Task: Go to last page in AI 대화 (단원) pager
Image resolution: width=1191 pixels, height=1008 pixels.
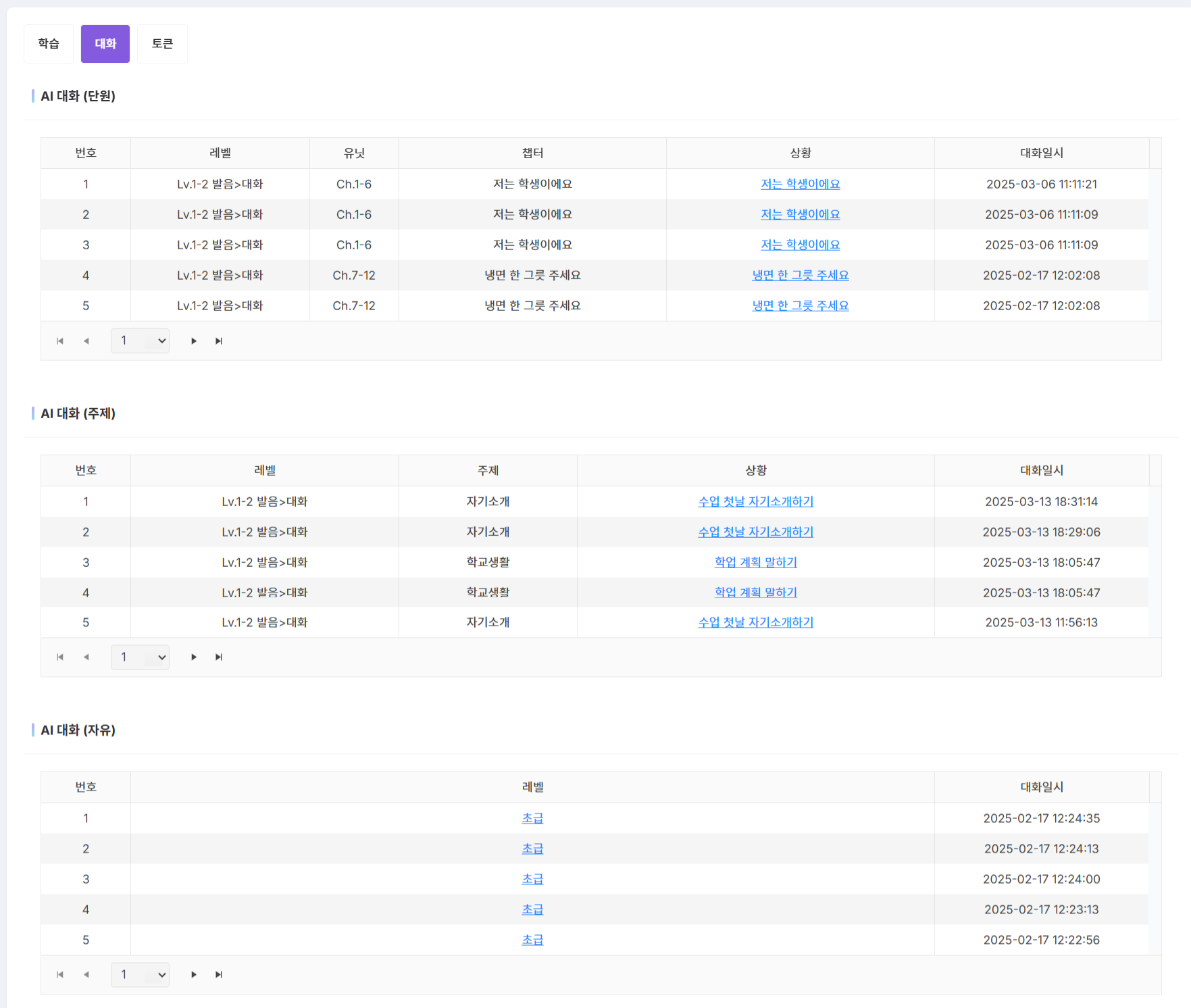Action: click(x=219, y=341)
